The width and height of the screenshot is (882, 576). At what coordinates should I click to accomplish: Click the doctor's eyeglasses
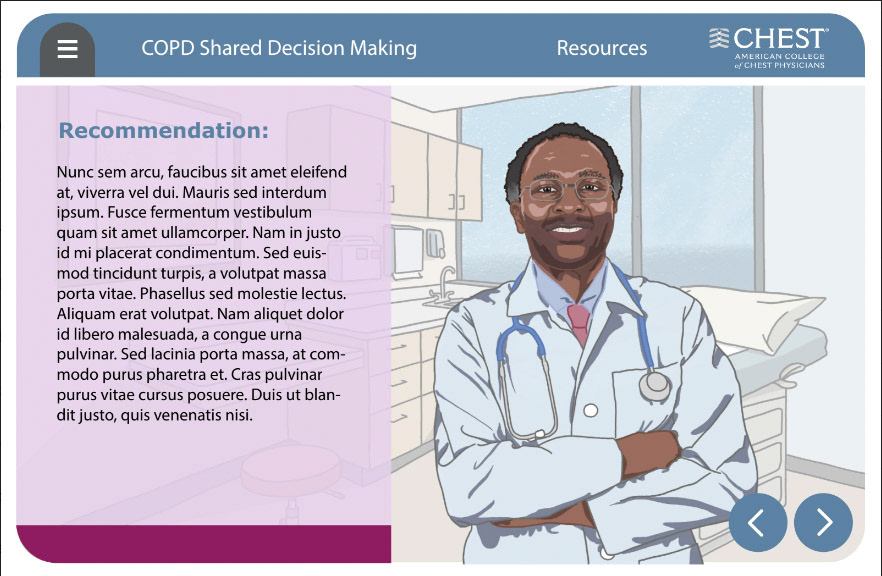pyautogui.click(x=566, y=190)
